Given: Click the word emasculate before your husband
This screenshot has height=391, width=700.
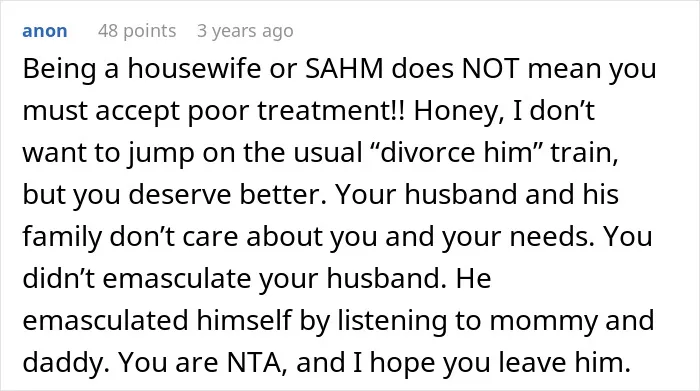Looking at the screenshot, I should tap(177, 279).
